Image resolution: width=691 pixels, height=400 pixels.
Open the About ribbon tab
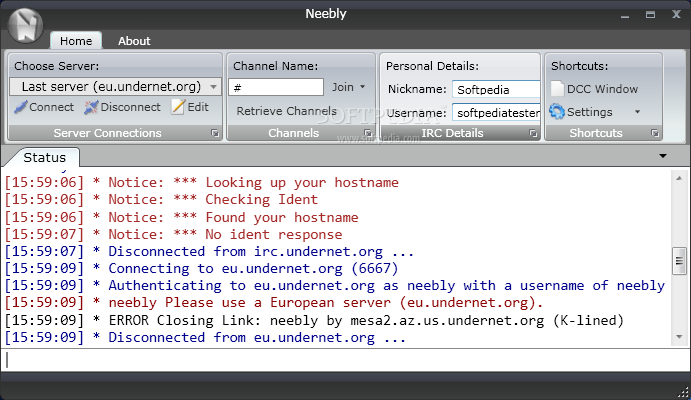pyautogui.click(x=134, y=41)
